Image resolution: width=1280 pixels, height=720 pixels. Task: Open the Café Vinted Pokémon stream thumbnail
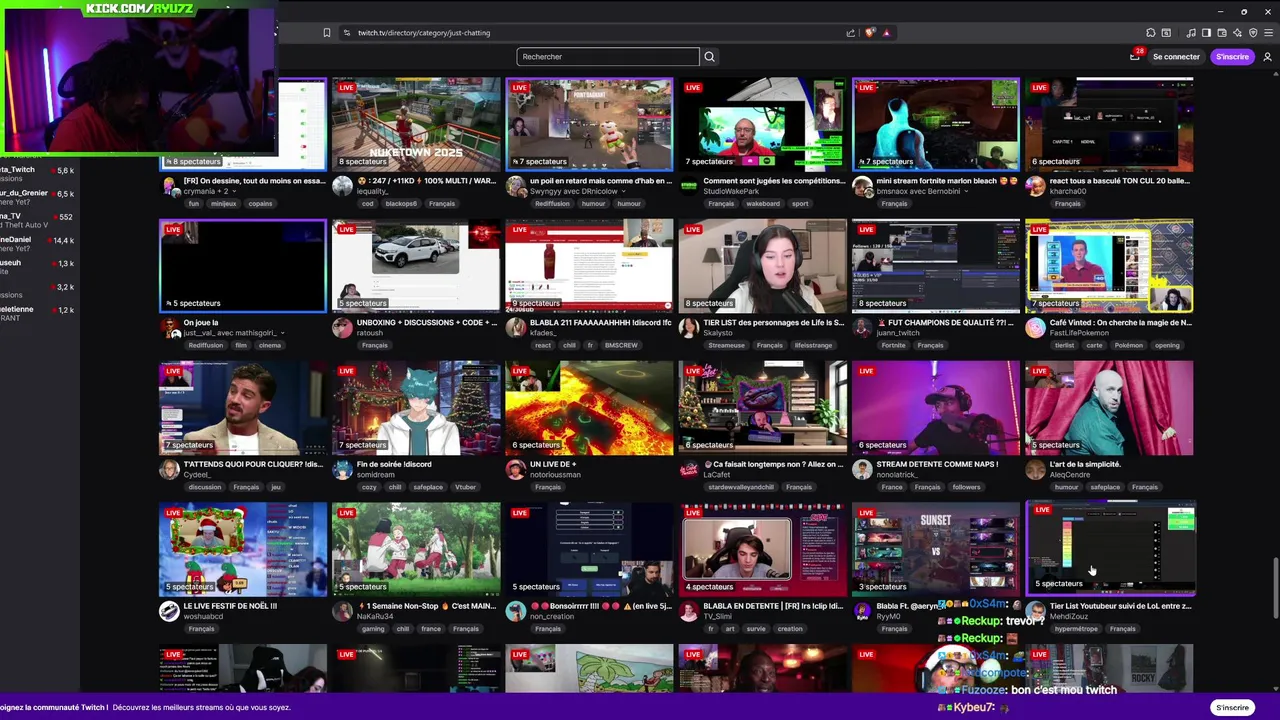click(x=1109, y=266)
